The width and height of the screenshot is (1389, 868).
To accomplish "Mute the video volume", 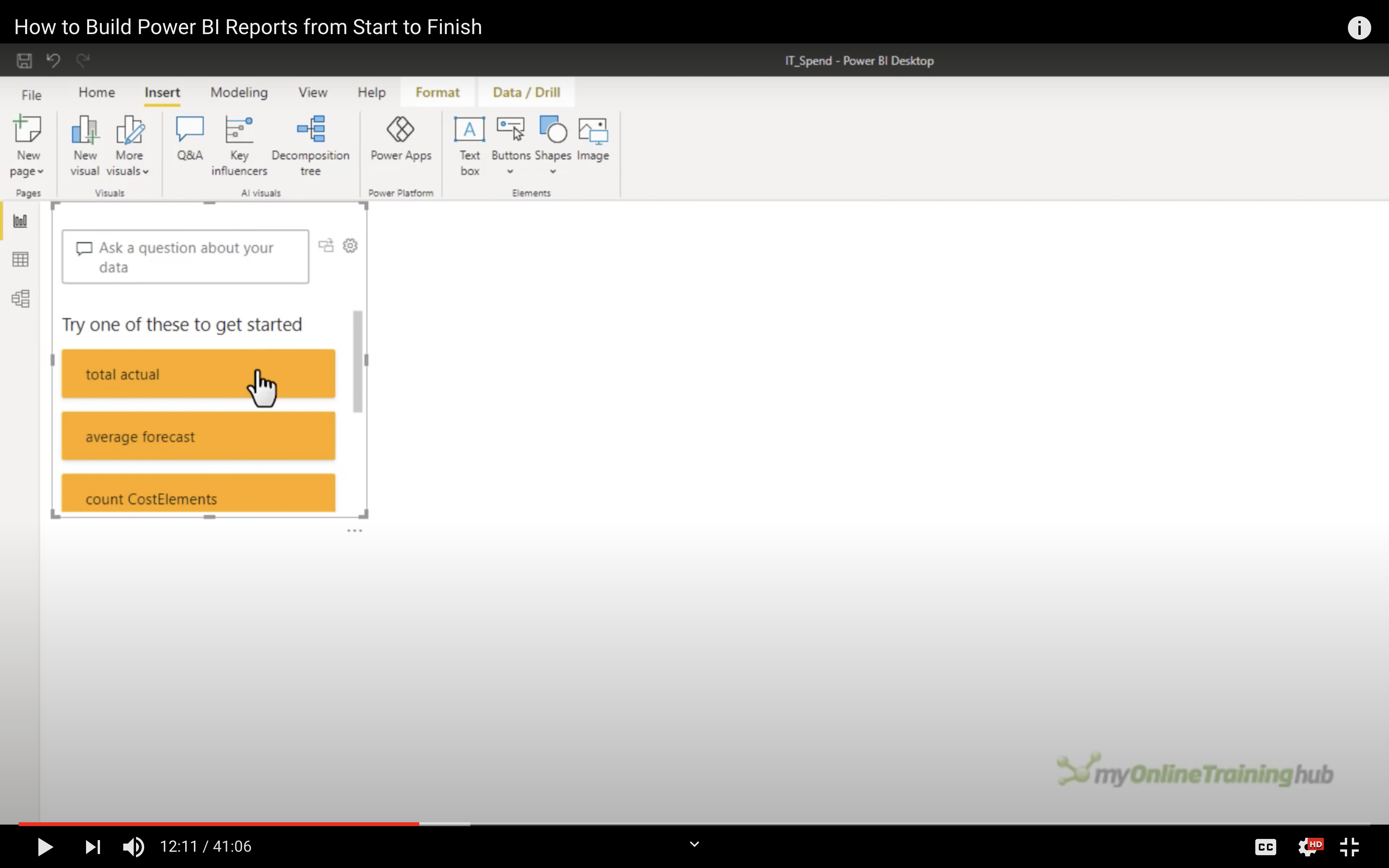I will pos(133,847).
